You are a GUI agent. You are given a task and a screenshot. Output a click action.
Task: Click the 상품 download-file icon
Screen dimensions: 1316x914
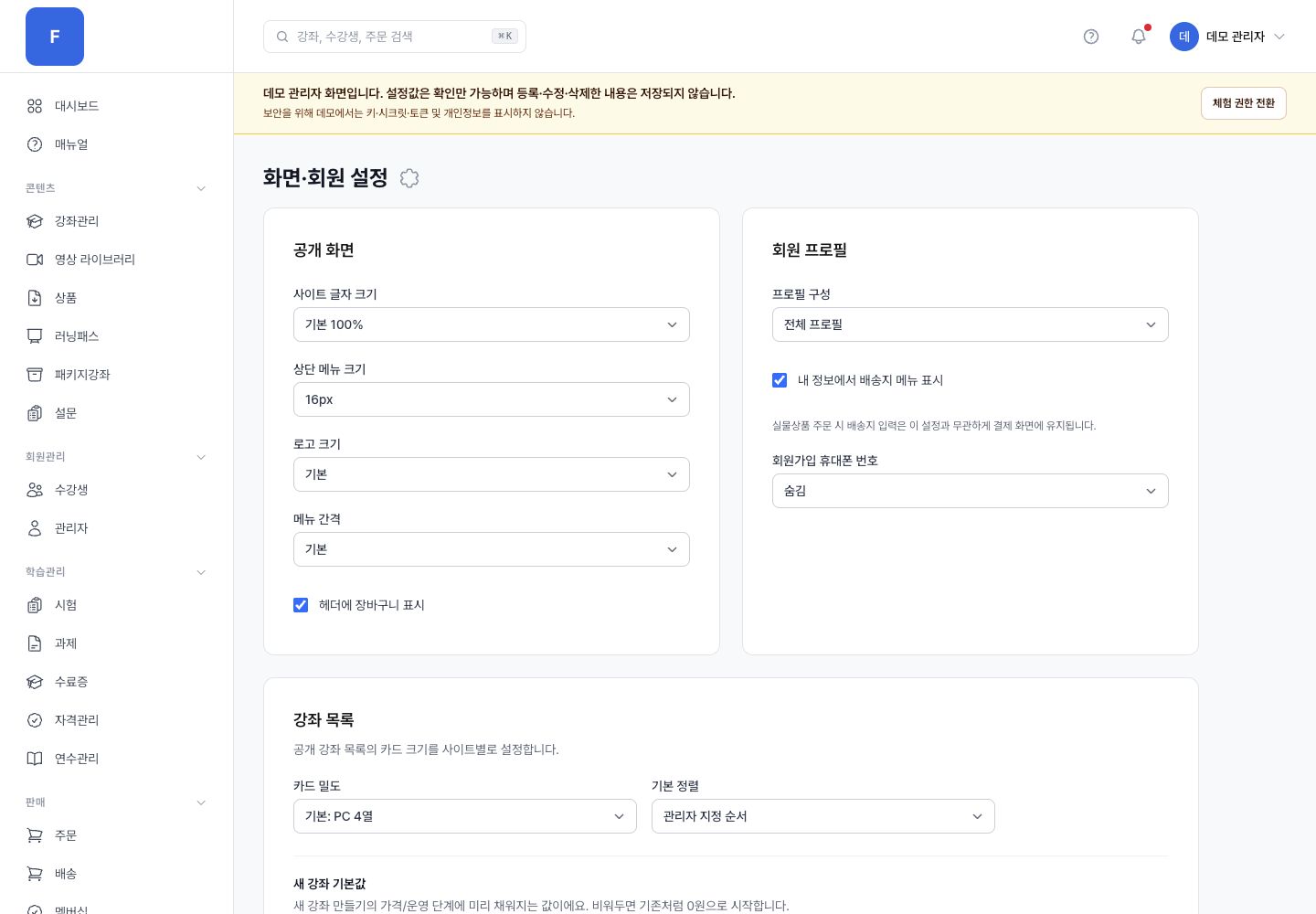click(35, 298)
